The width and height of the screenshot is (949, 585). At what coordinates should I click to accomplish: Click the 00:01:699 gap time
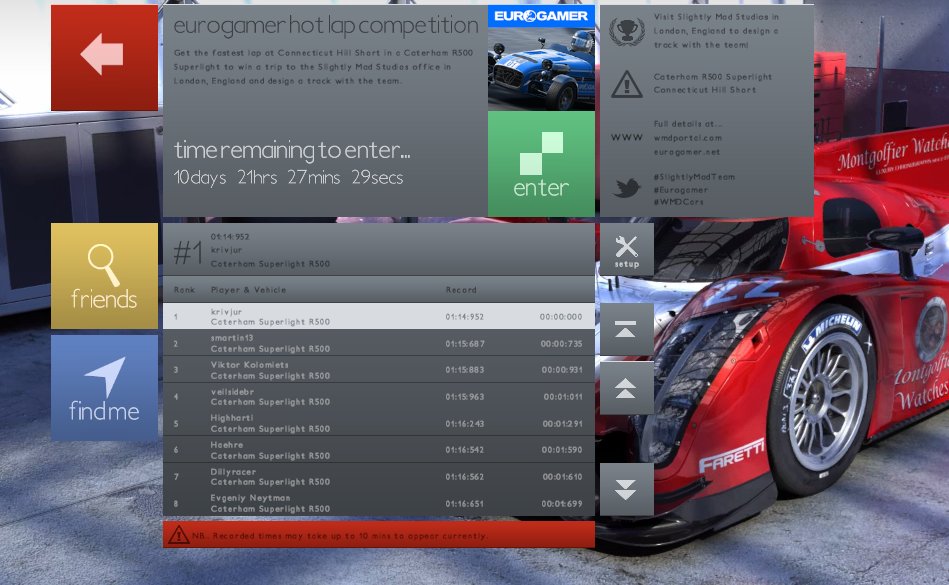(x=562, y=503)
